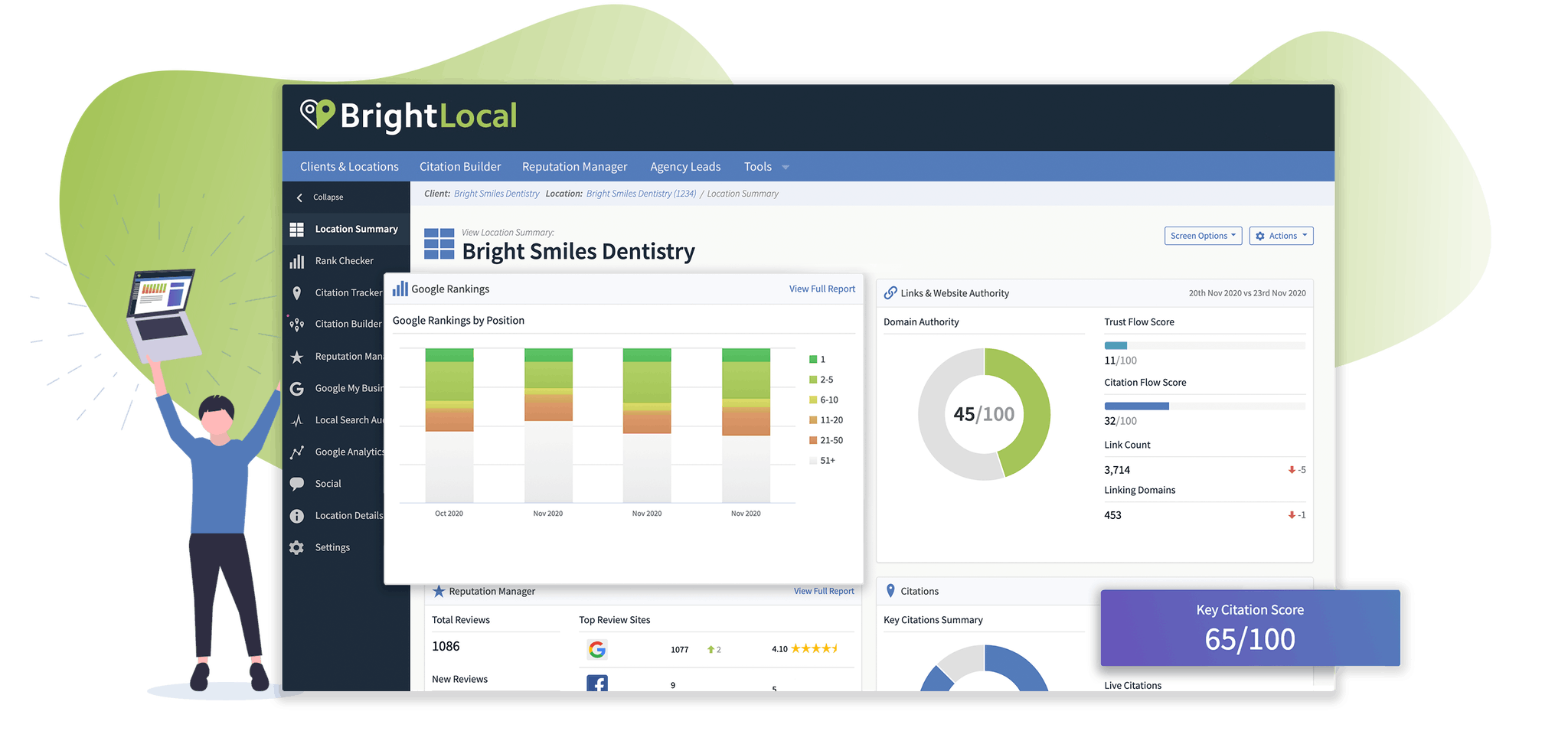Click the Domain Authority donut chart
This screenshot has height=731, width=1568.
tap(983, 413)
